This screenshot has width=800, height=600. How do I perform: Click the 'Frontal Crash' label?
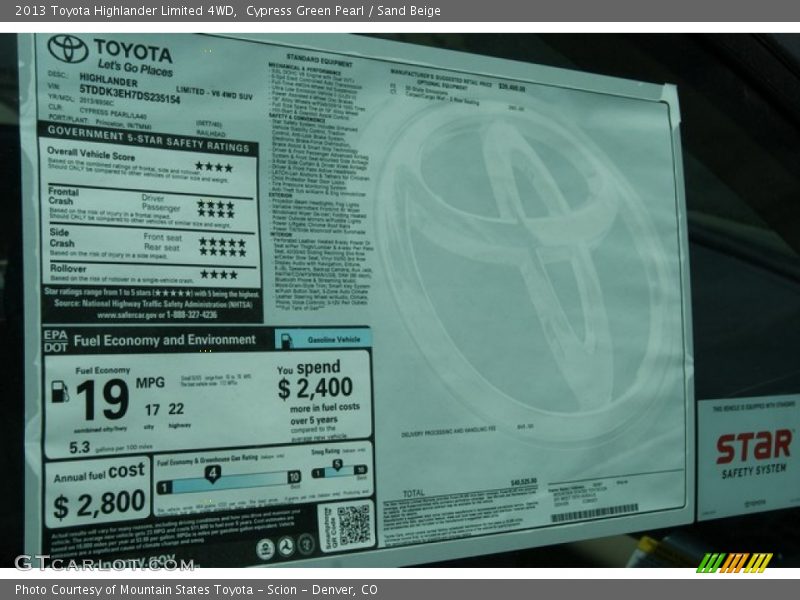pos(63,196)
